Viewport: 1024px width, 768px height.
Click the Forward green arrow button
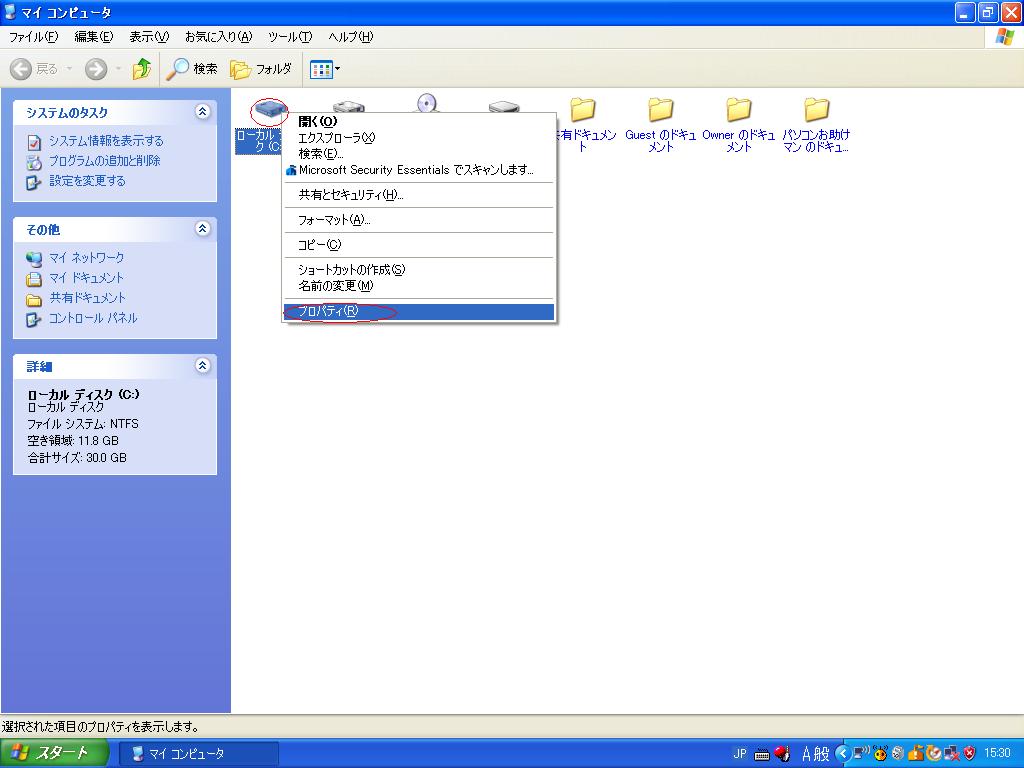[96, 69]
